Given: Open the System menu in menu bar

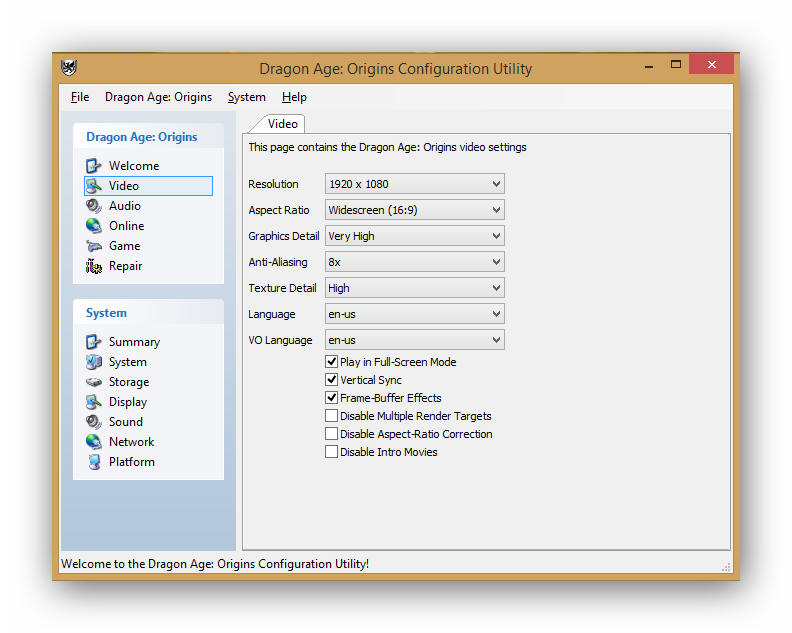Looking at the screenshot, I should point(246,97).
